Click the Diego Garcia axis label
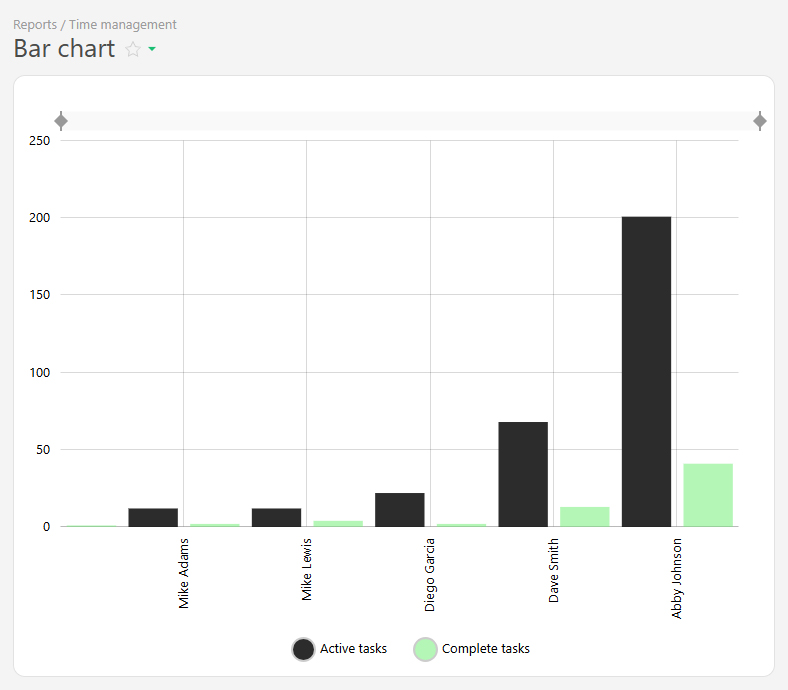The image size is (788, 690). click(430, 575)
